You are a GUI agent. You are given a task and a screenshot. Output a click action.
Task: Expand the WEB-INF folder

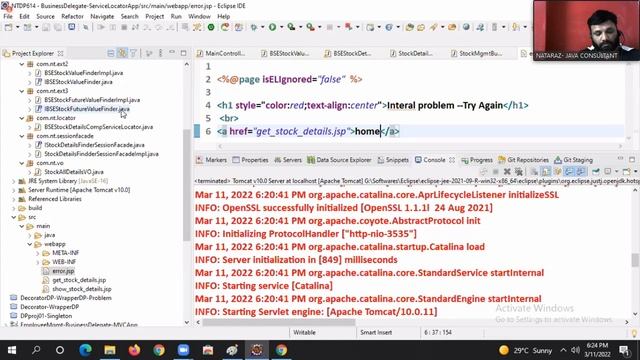38,262
